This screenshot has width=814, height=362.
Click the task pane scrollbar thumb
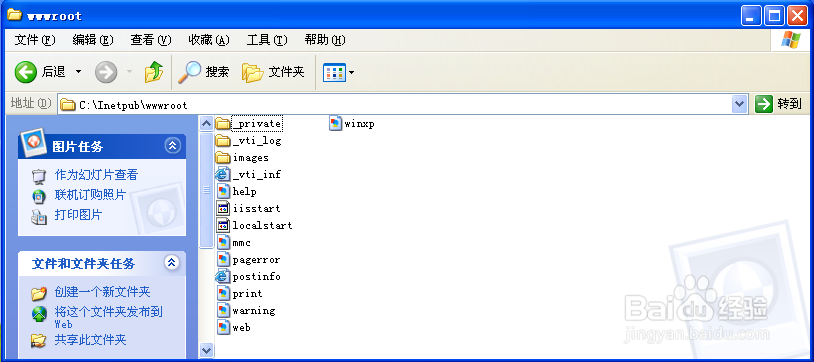click(x=206, y=190)
